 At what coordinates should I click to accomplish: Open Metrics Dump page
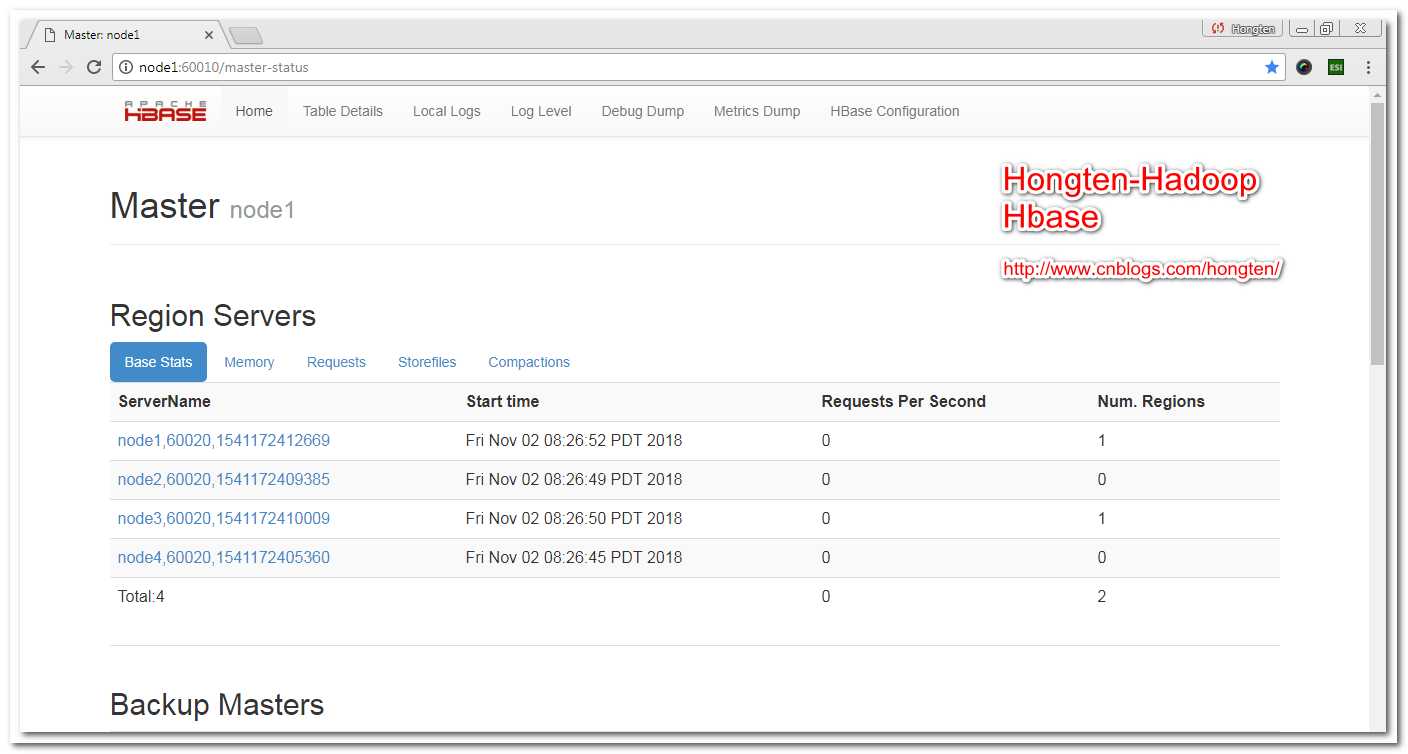click(x=757, y=111)
